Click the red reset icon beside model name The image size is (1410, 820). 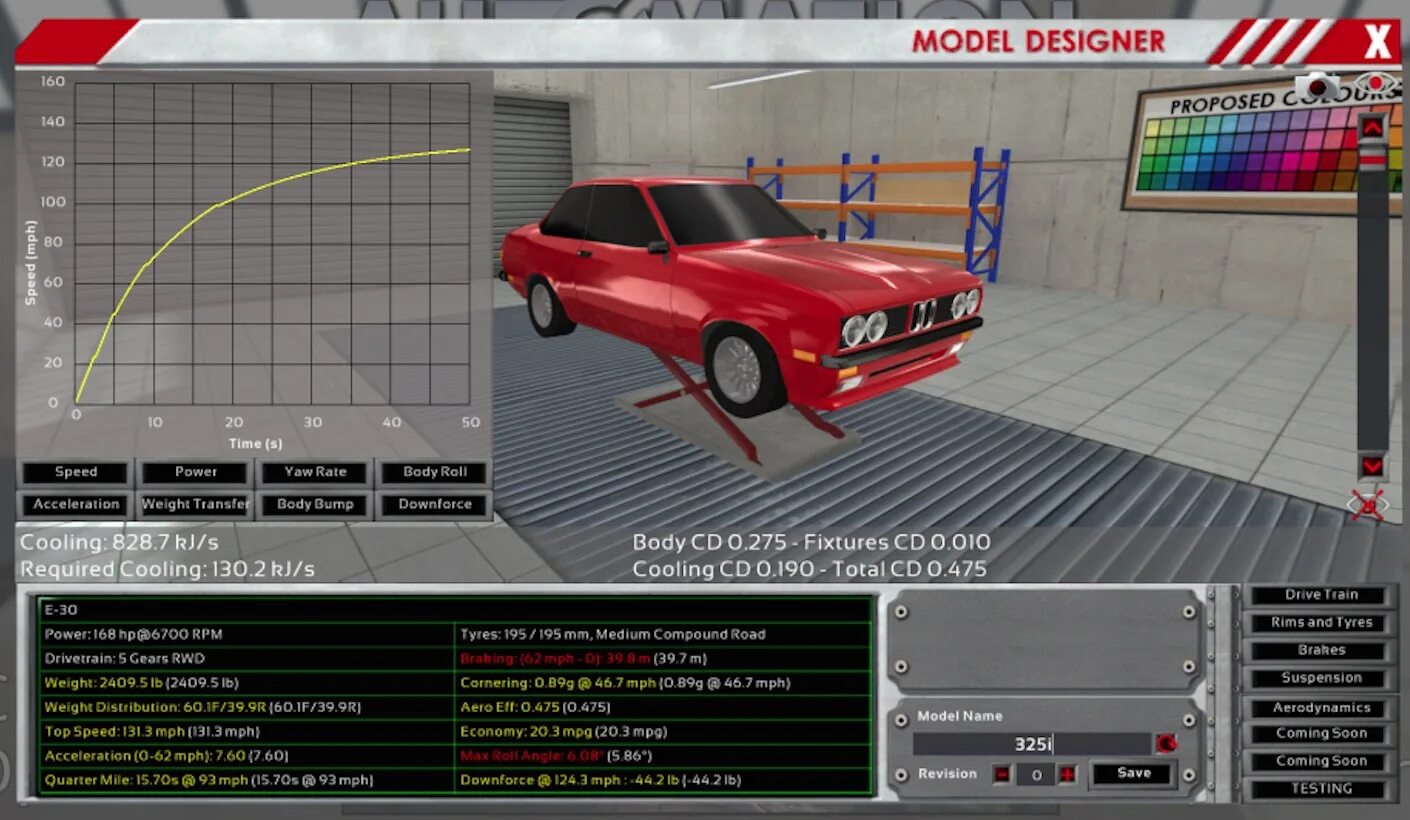[x=1165, y=743]
